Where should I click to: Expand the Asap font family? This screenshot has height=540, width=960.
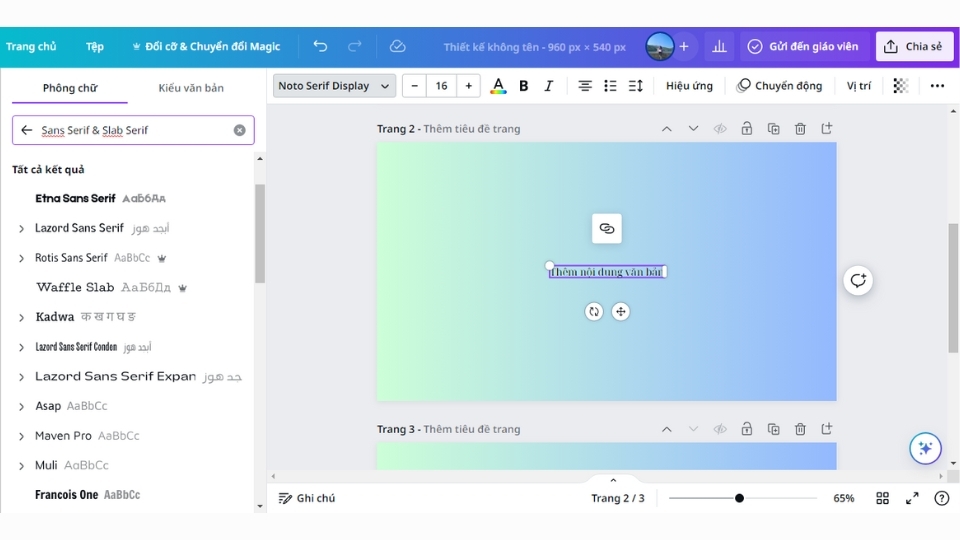pyautogui.click(x=21, y=407)
